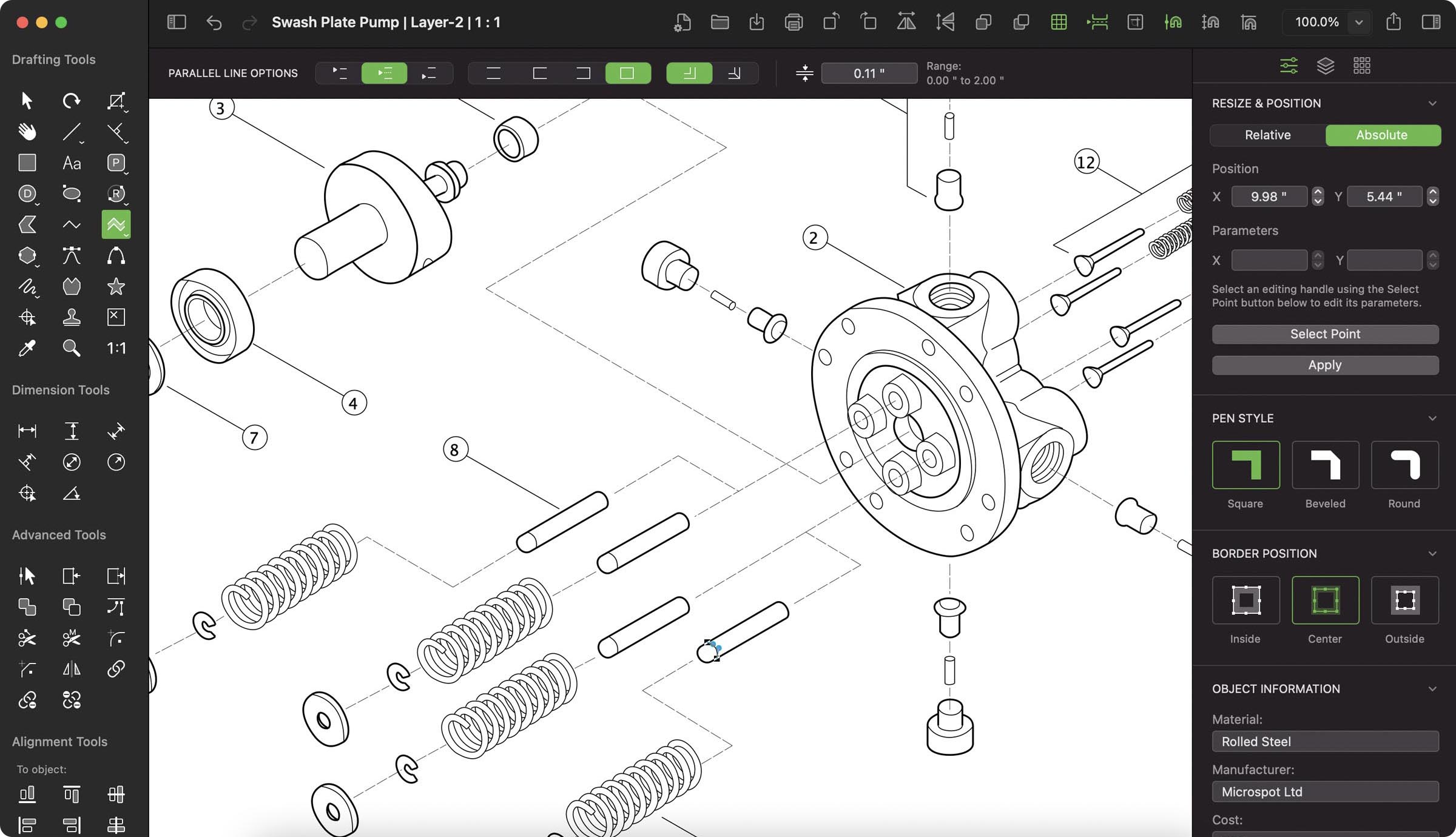Select the Rotate tool
Screen dimensions: 1456x837
(x=72, y=101)
